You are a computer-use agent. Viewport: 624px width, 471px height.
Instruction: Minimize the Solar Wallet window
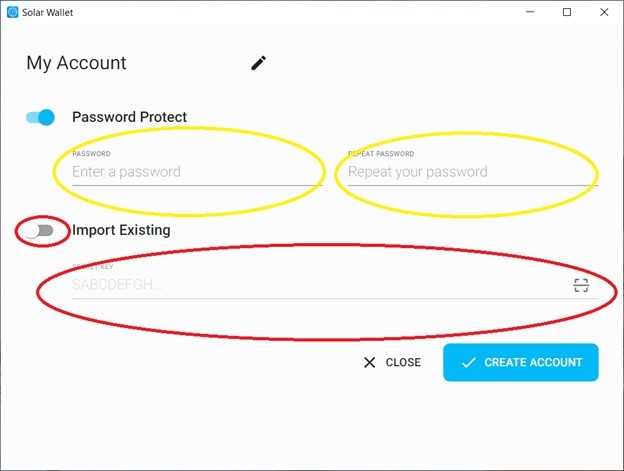click(x=530, y=12)
